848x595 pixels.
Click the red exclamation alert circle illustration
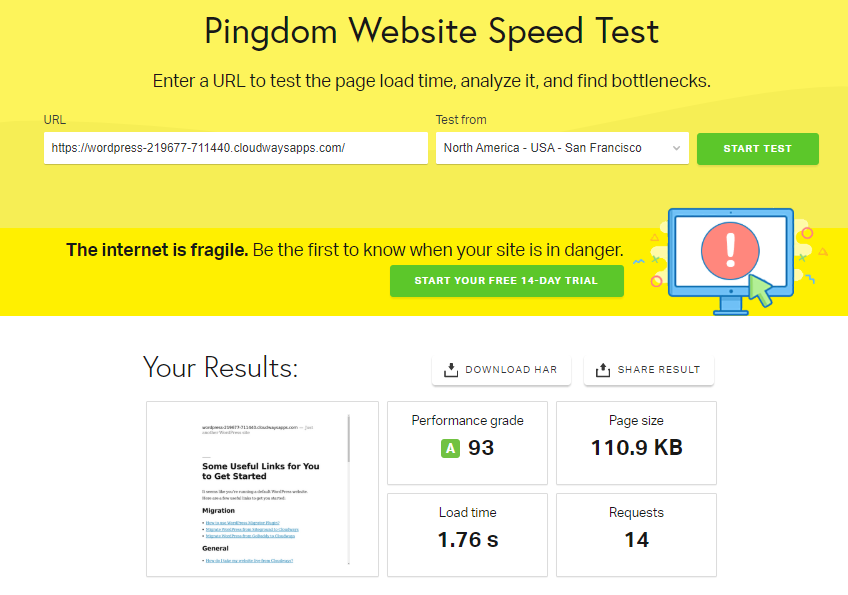click(730, 251)
